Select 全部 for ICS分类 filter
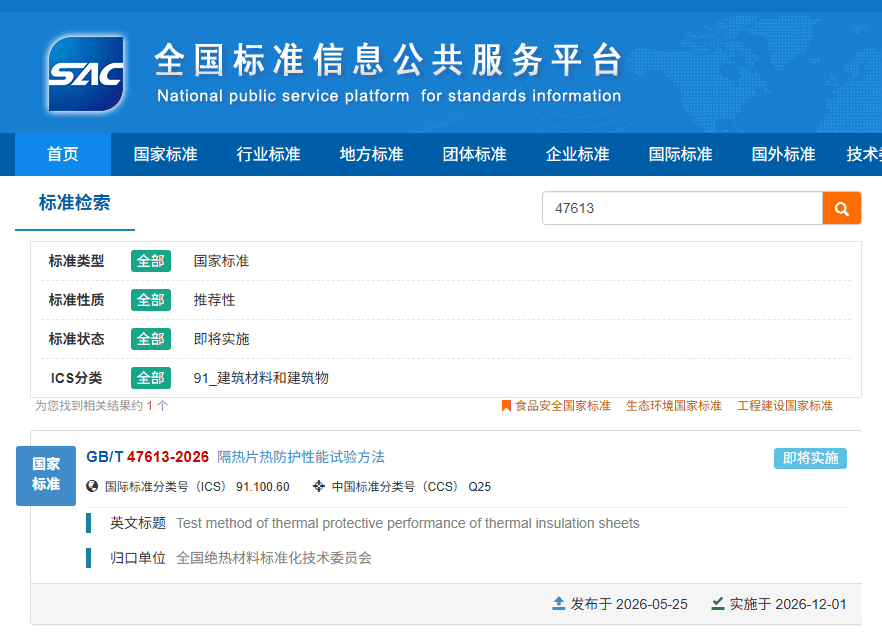 pyautogui.click(x=151, y=378)
